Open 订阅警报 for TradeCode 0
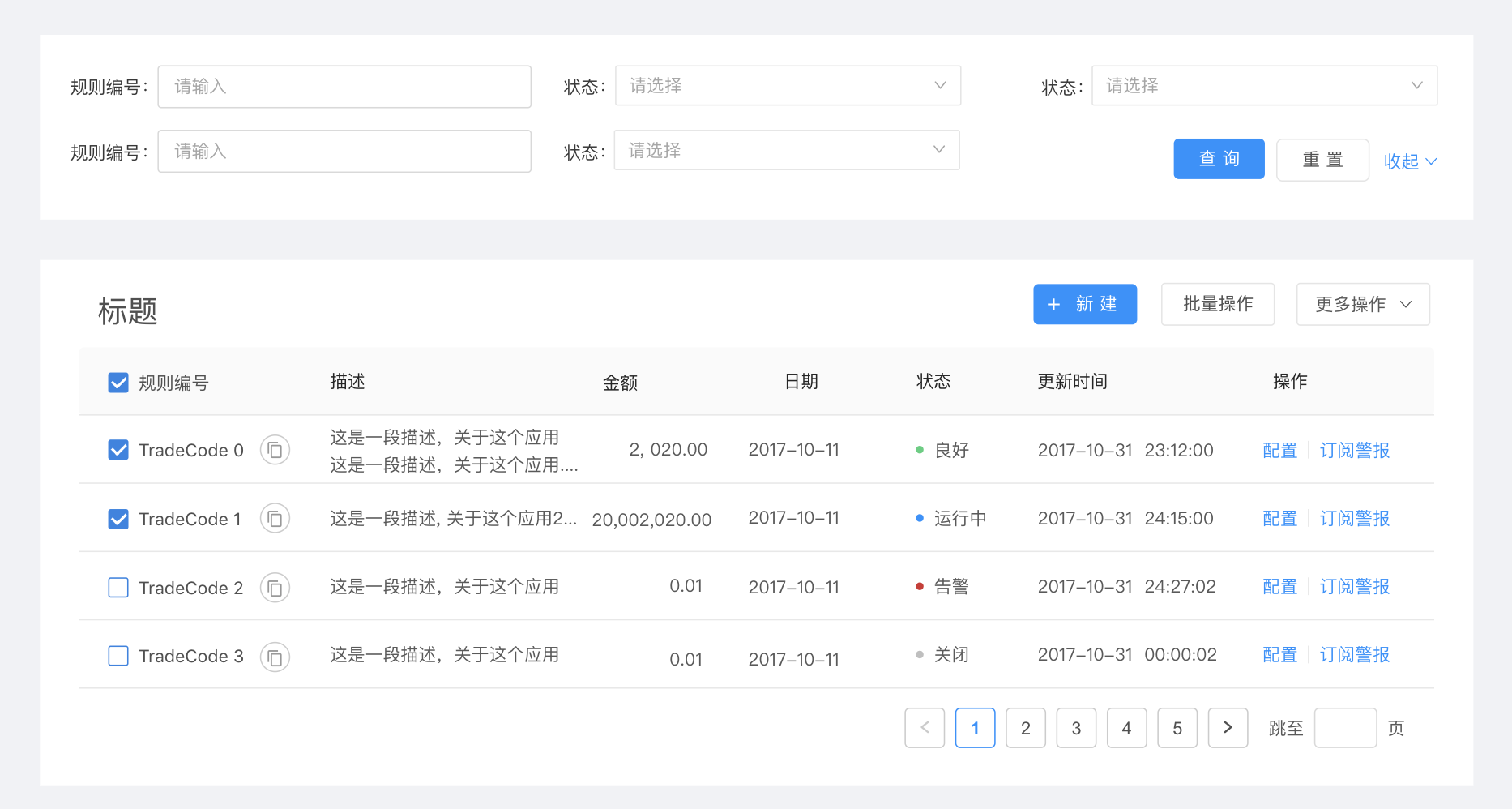Viewport: 1512px width, 809px height. (1355, 450)
